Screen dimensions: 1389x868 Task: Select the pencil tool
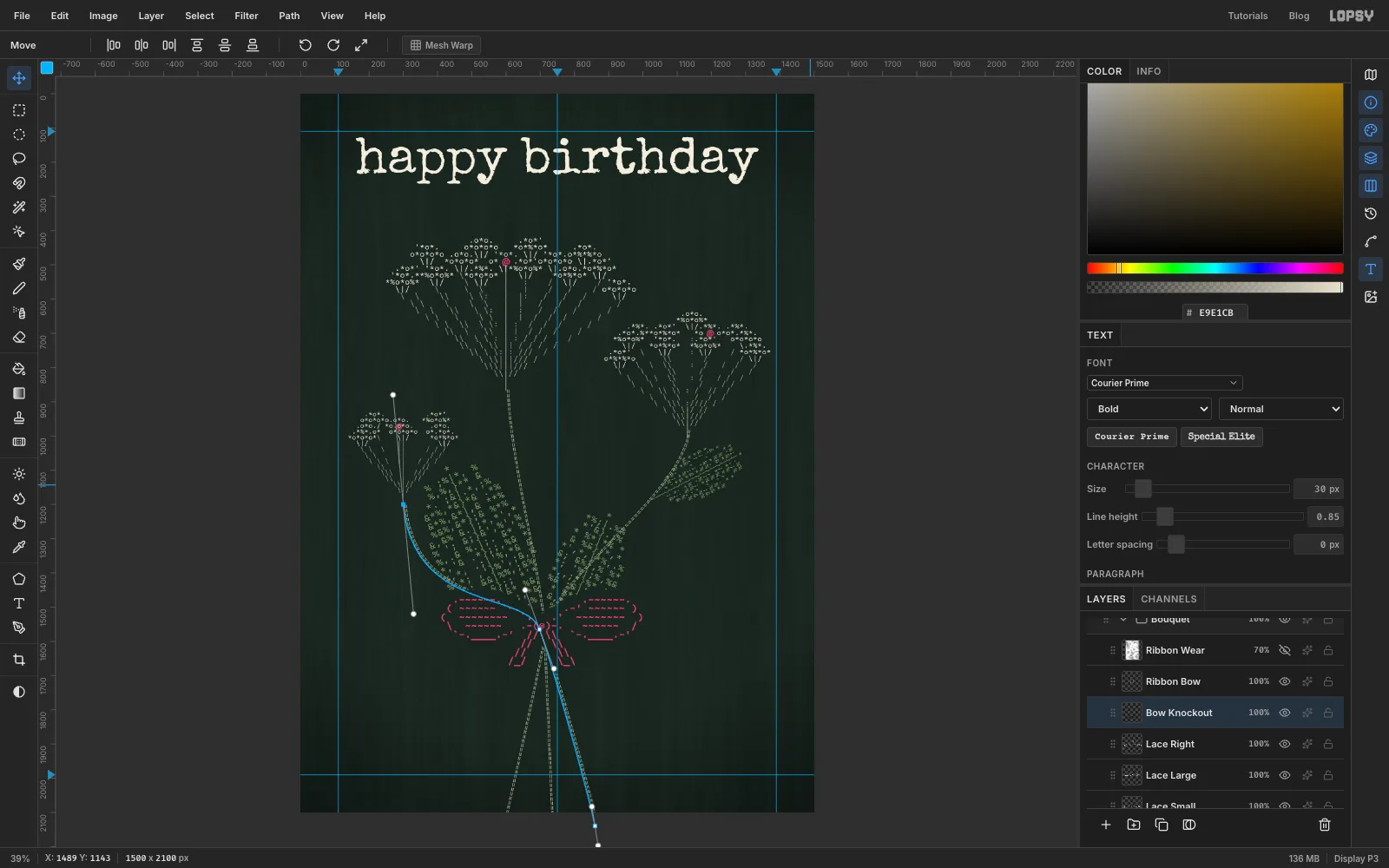[19, 288]
